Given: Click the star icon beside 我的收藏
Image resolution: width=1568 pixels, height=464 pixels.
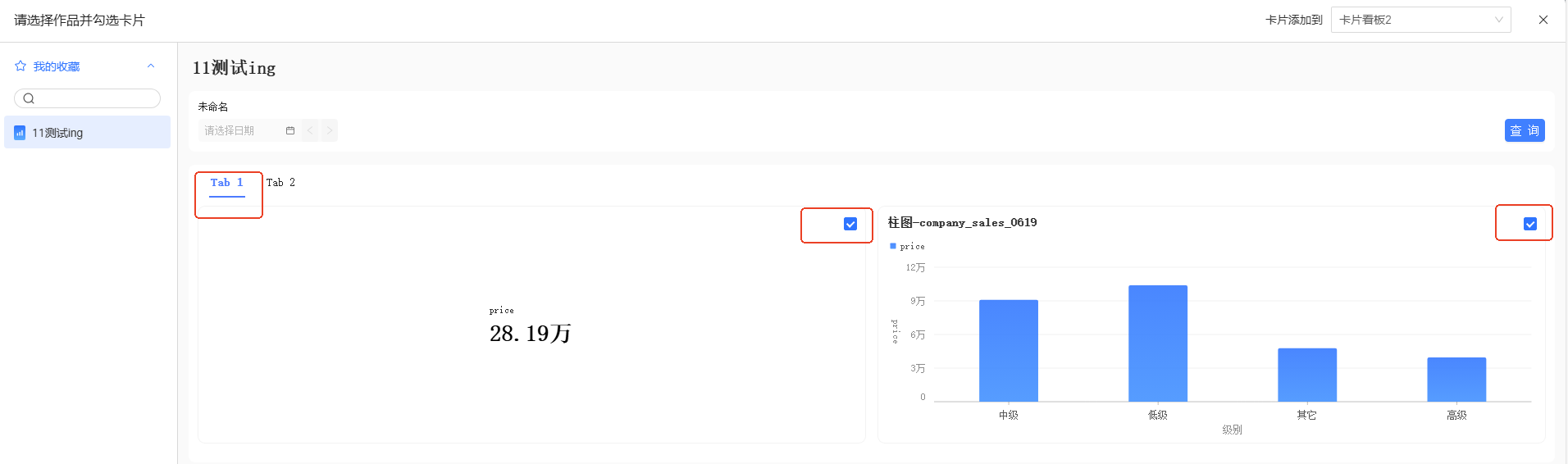Looking at the screenshot, I should [21, 66].
